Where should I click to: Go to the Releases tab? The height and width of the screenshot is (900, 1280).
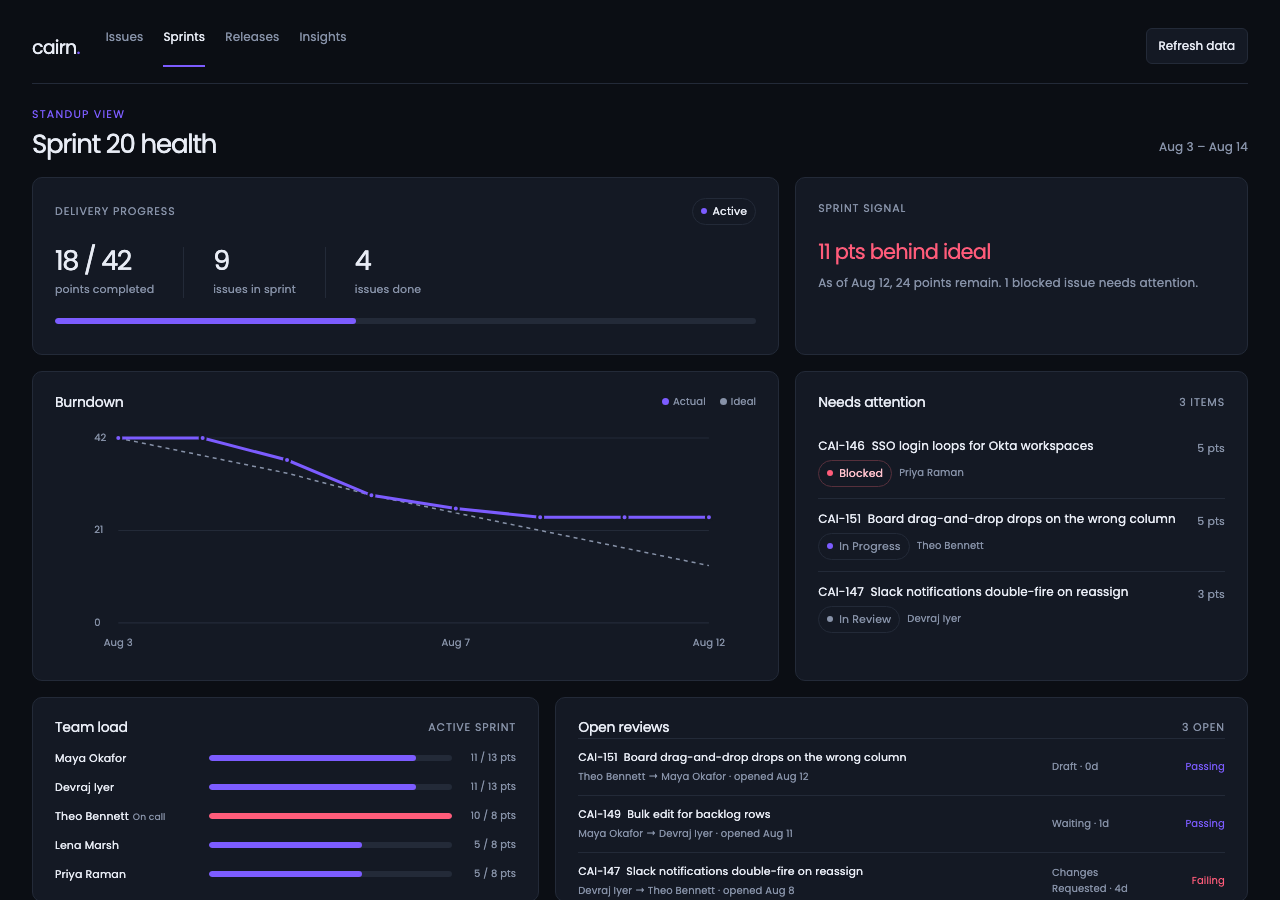click(252, 37)
